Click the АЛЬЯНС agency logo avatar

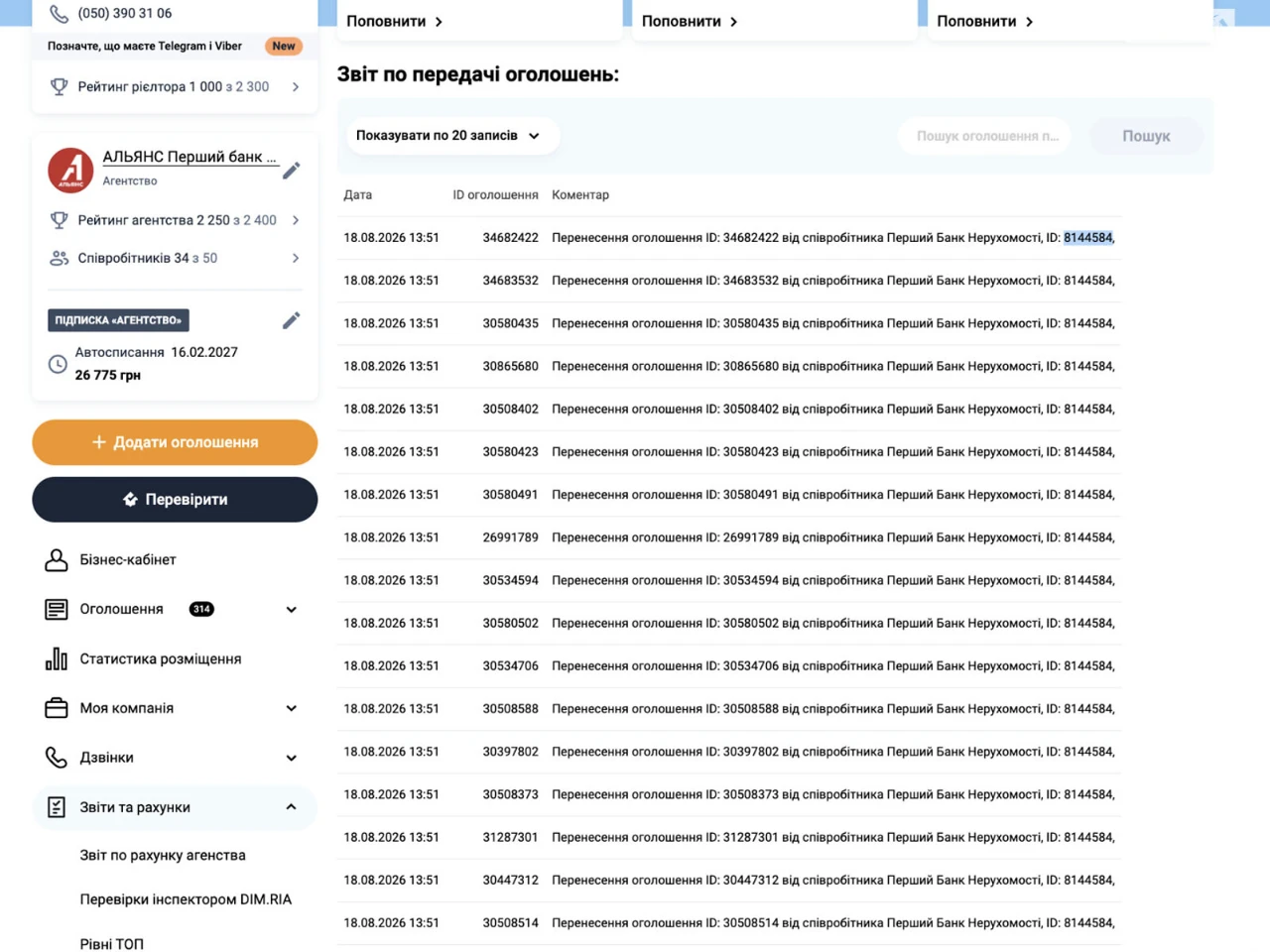70,171
